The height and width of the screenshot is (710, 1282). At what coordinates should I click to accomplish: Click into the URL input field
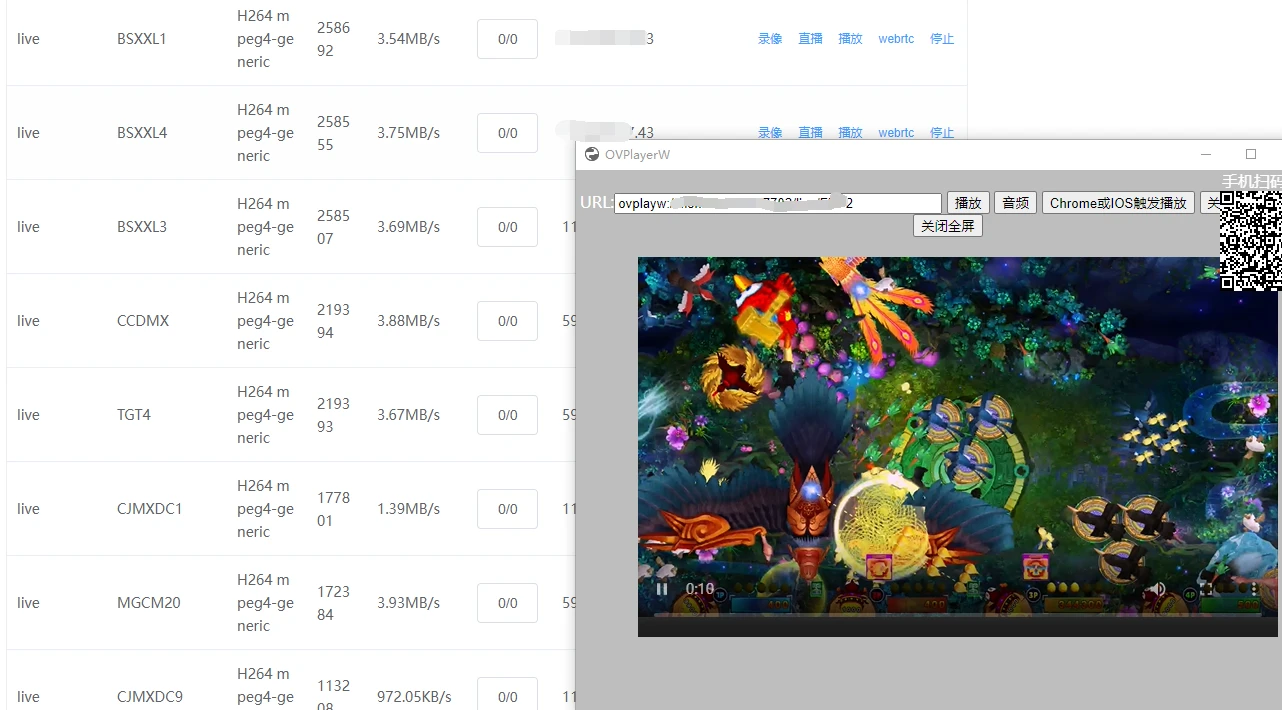point(778,203)
